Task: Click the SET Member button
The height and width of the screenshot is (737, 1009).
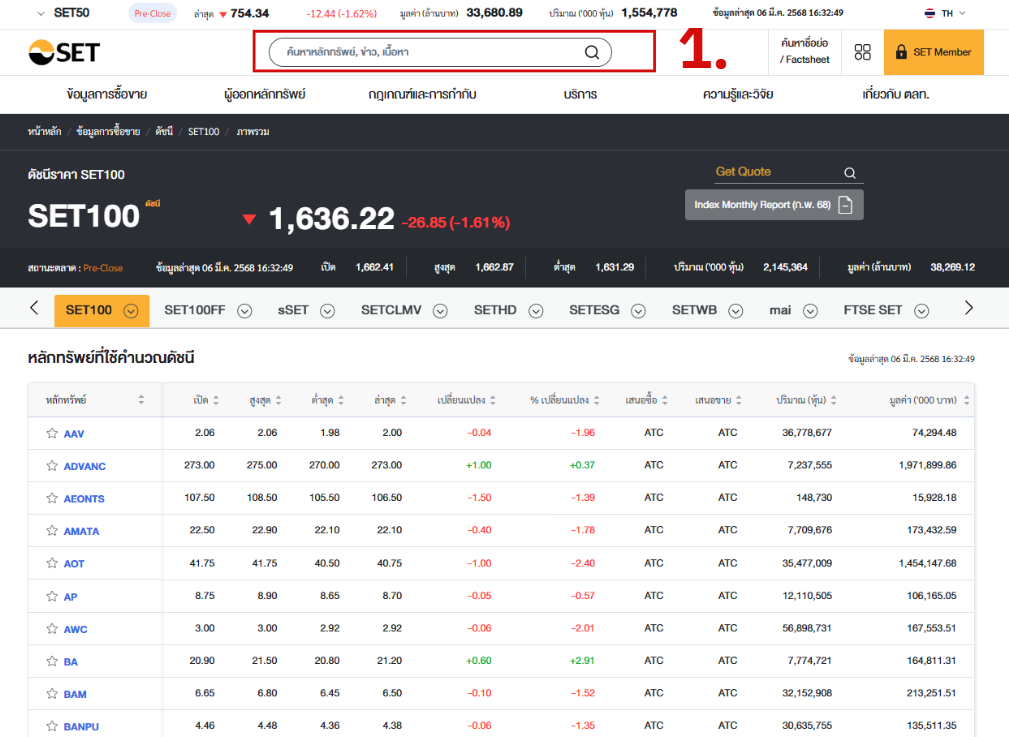Action: (934, 52)
